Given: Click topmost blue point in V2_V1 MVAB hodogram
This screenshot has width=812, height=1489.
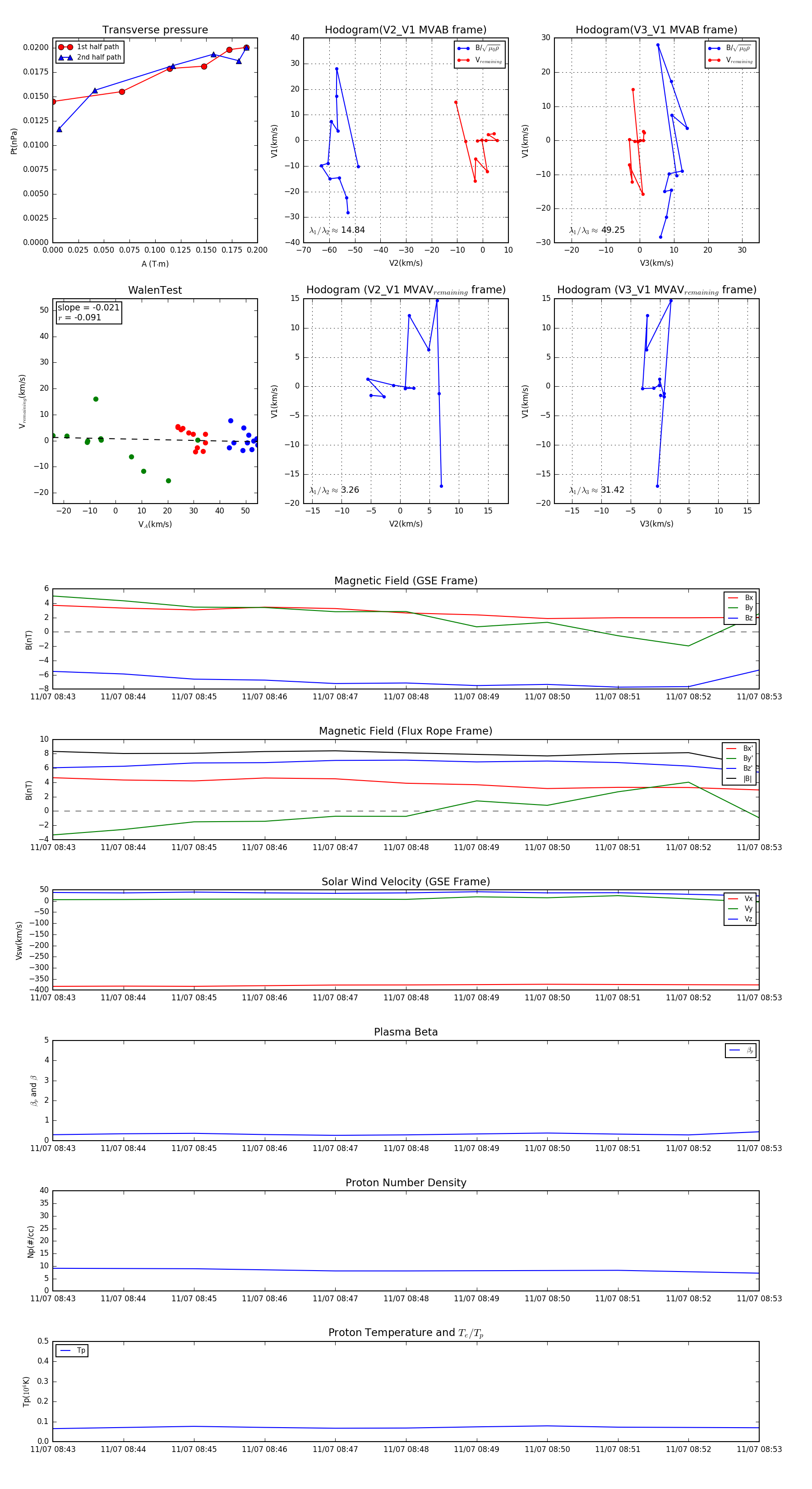Looking at the screenshot, I should 337,69.
